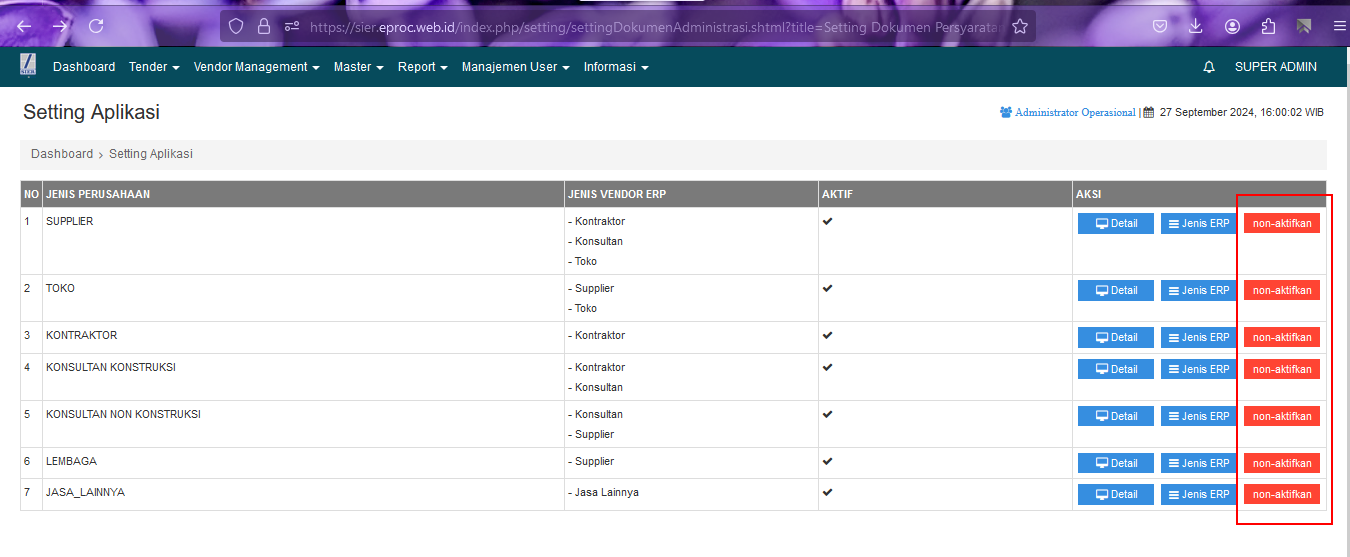1350x557 pixels.
Task: Open the Manajemen User dropdown
Action: 515,67
